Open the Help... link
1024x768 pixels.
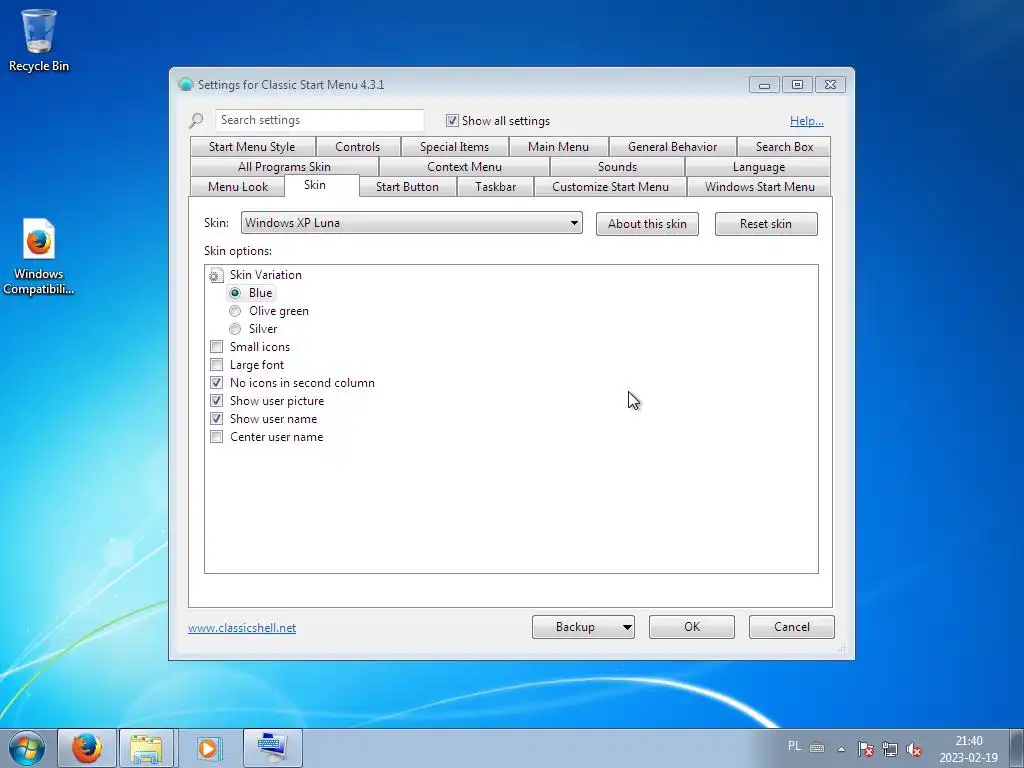[x=807, y=121]
